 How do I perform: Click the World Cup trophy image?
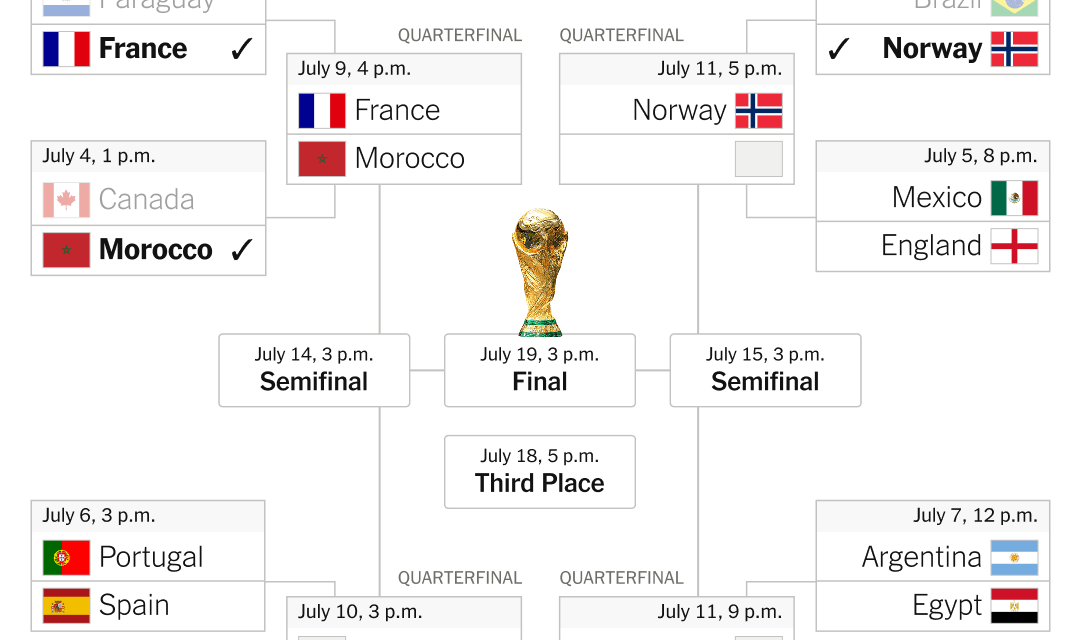(x=540, y=272)
